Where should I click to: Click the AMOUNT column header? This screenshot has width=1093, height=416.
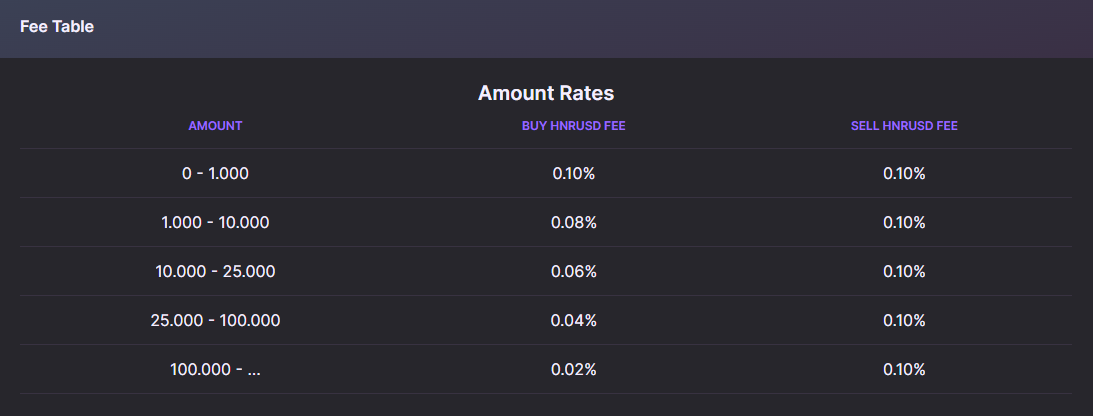215,126
